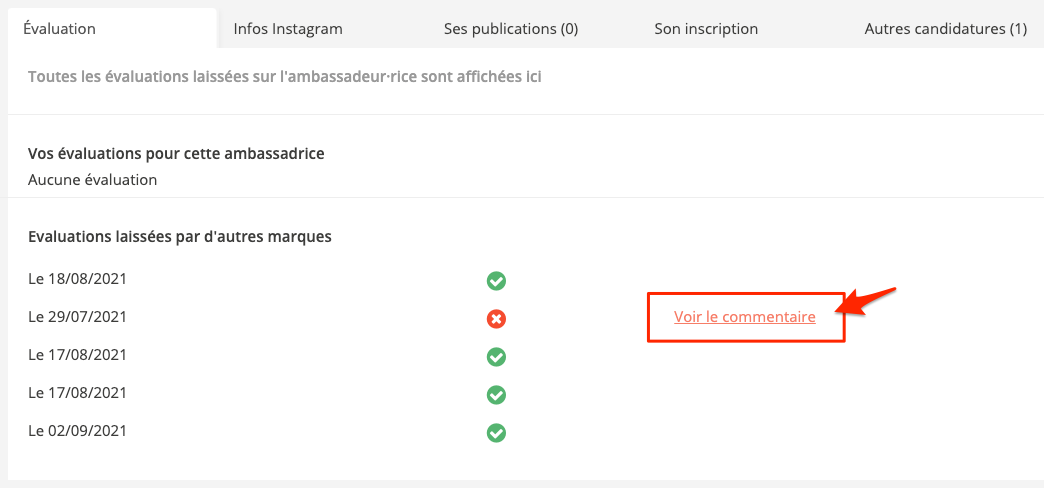Click the first Le 17/08/2021 date entry
This screenshot has height=488, width=1044.
(x=78, y=355)
